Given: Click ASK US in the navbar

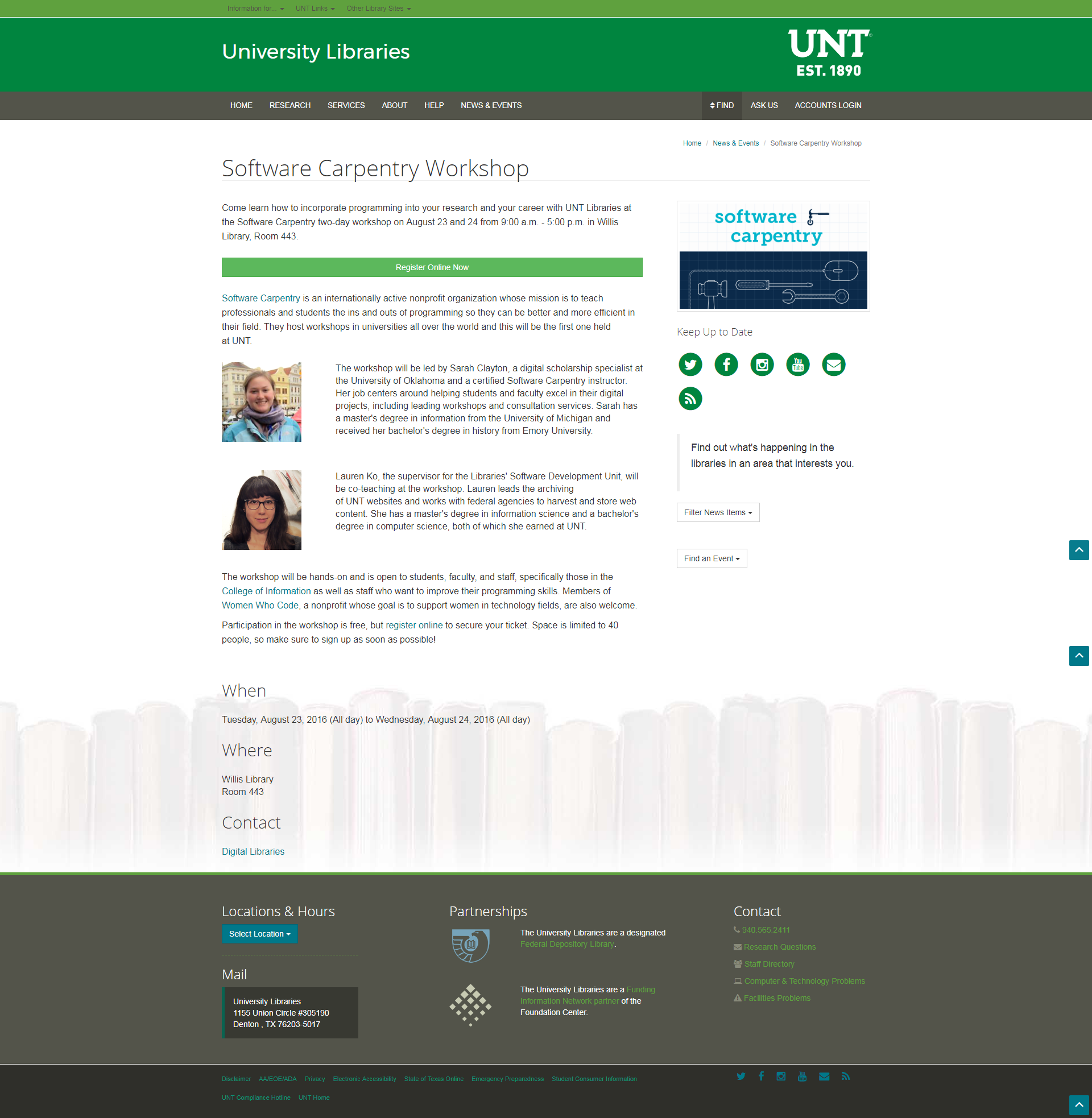Looking at the screenshot, I should (x=764, y=106).
